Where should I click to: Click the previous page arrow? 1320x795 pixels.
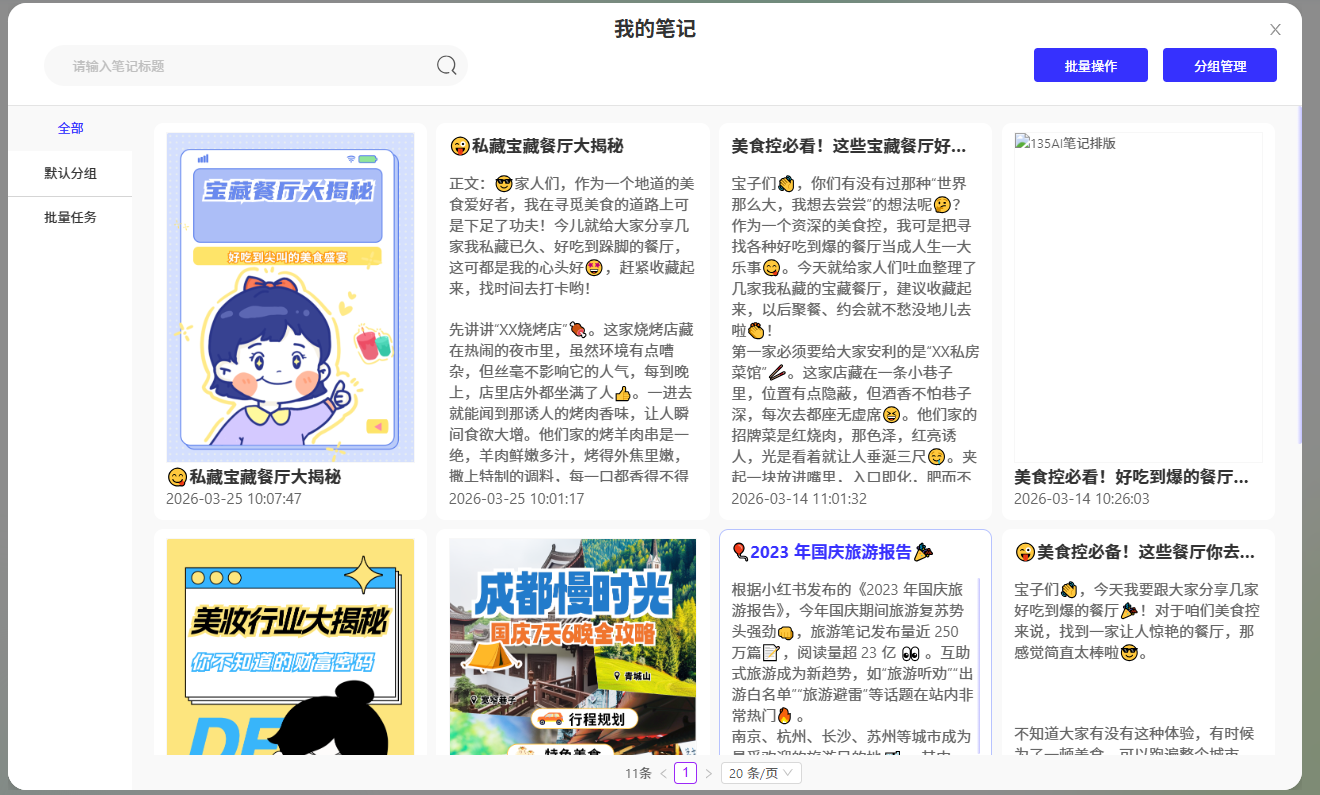click(663, 773)
